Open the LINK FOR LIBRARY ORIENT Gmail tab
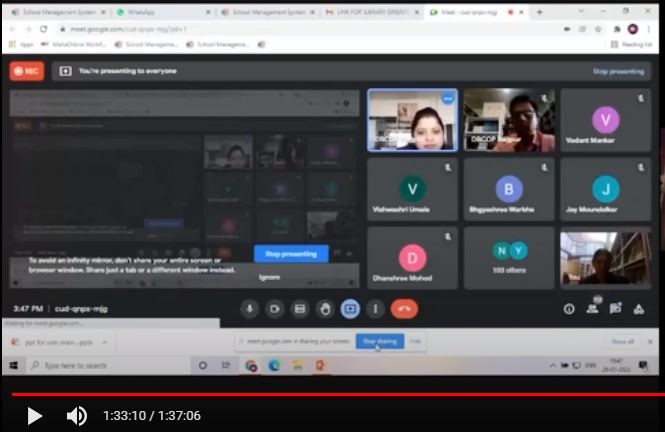The height and width of the screenshot is (432, 665). tap(370, 12)
